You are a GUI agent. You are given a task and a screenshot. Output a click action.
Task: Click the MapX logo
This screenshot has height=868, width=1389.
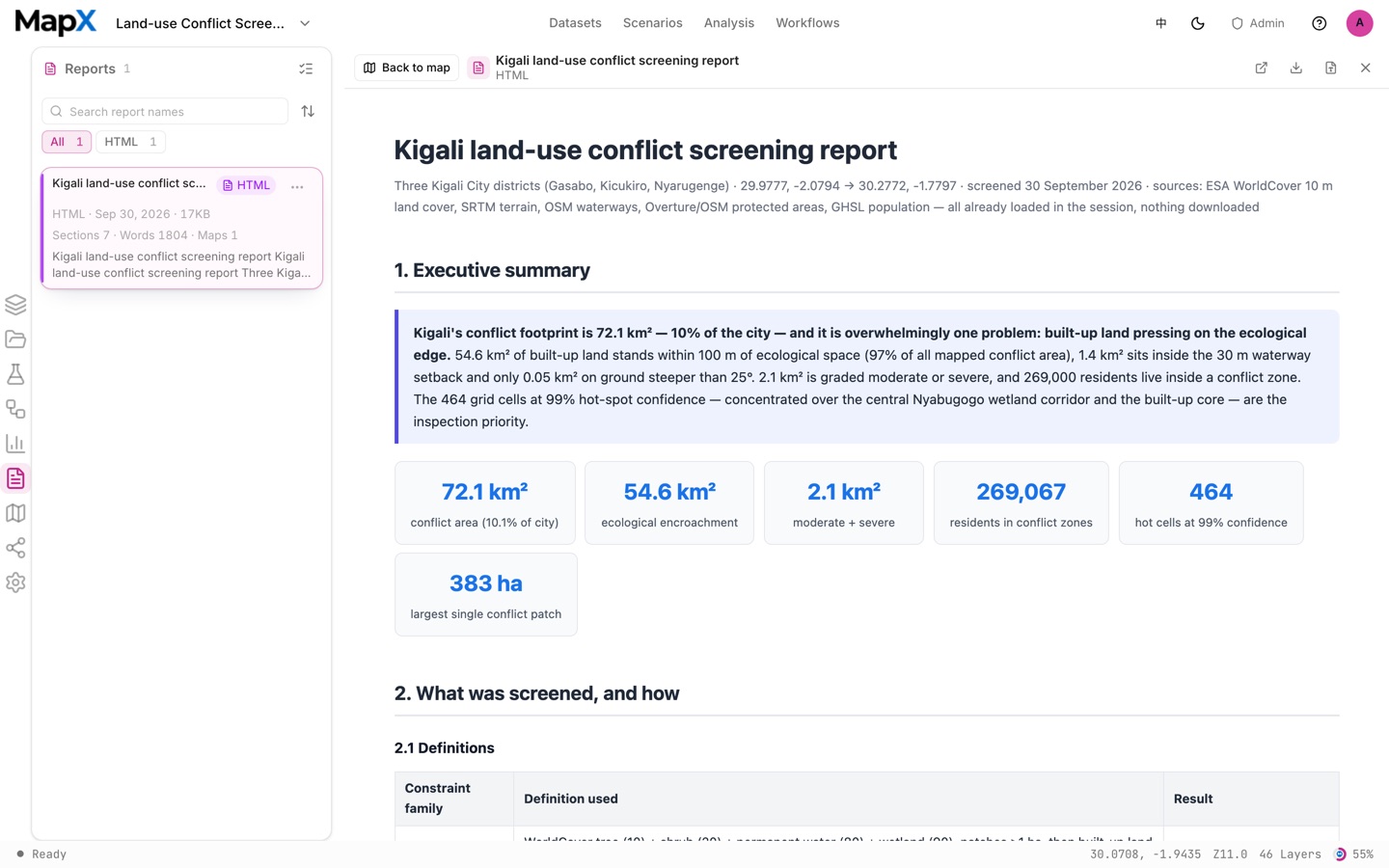55,22
